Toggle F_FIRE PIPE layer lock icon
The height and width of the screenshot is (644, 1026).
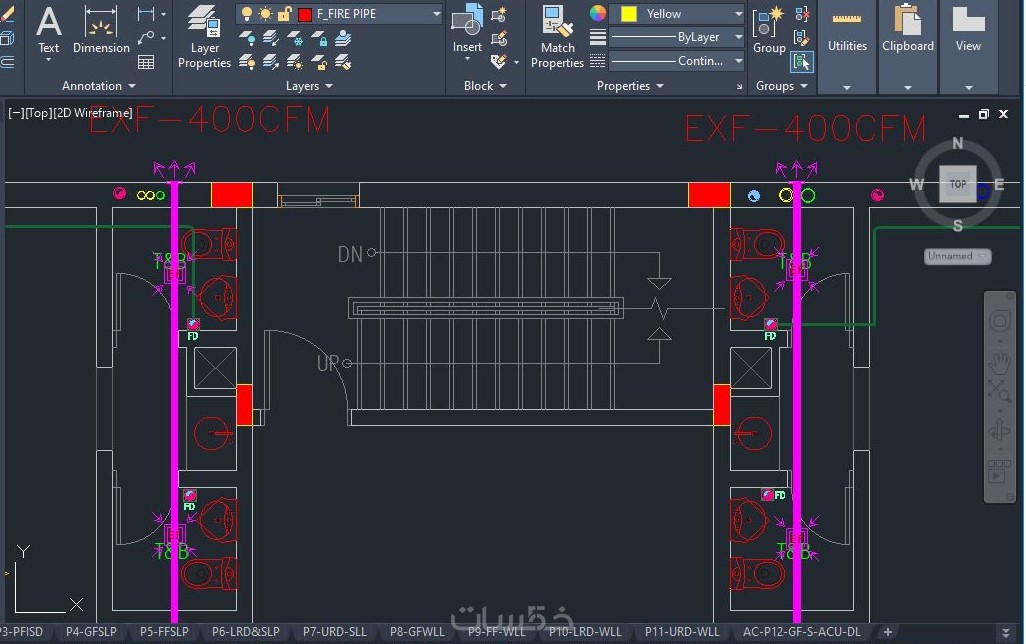[x=285, y=14]
